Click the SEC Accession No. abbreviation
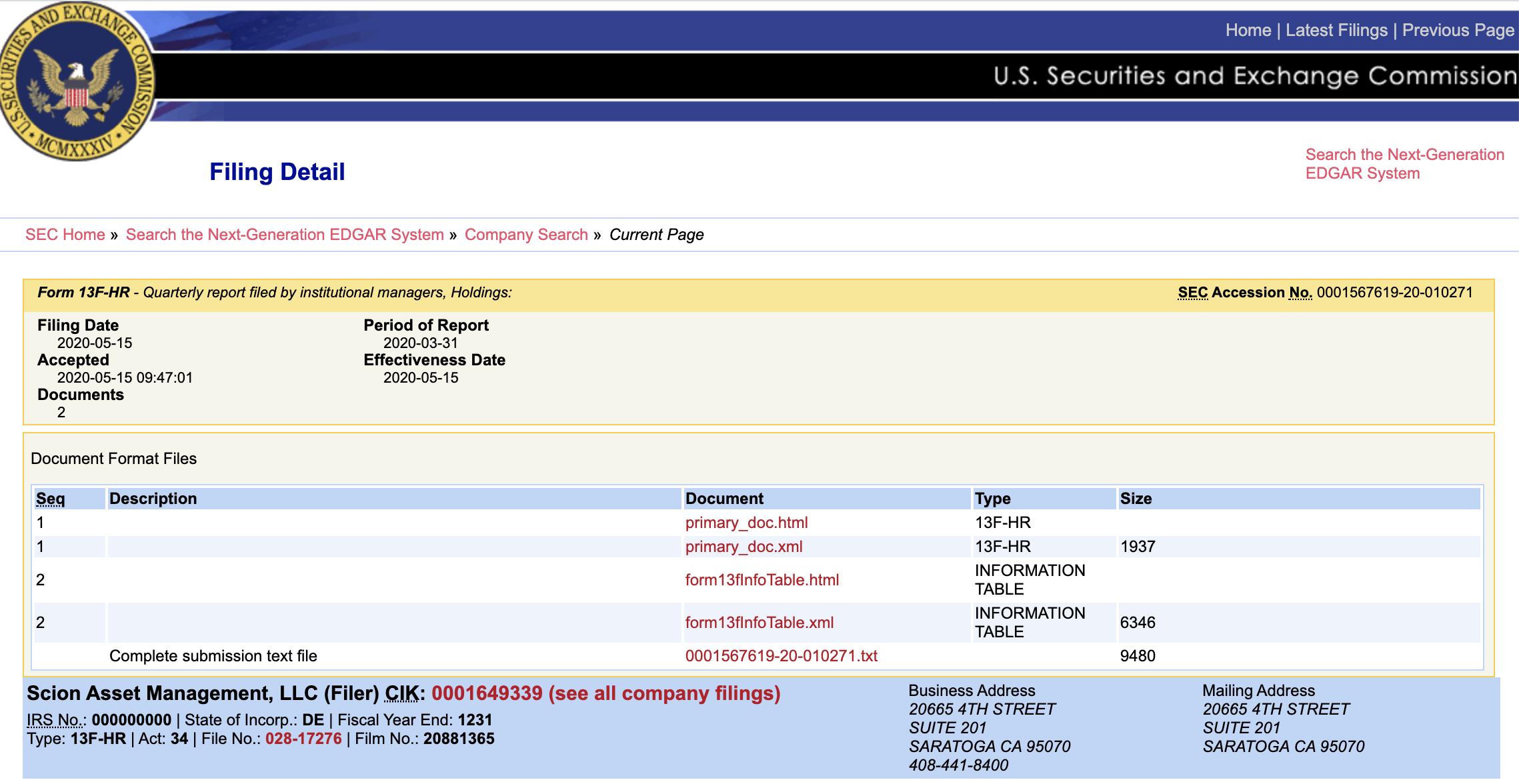This screenshot has width=1519, height=784. 1245,293
